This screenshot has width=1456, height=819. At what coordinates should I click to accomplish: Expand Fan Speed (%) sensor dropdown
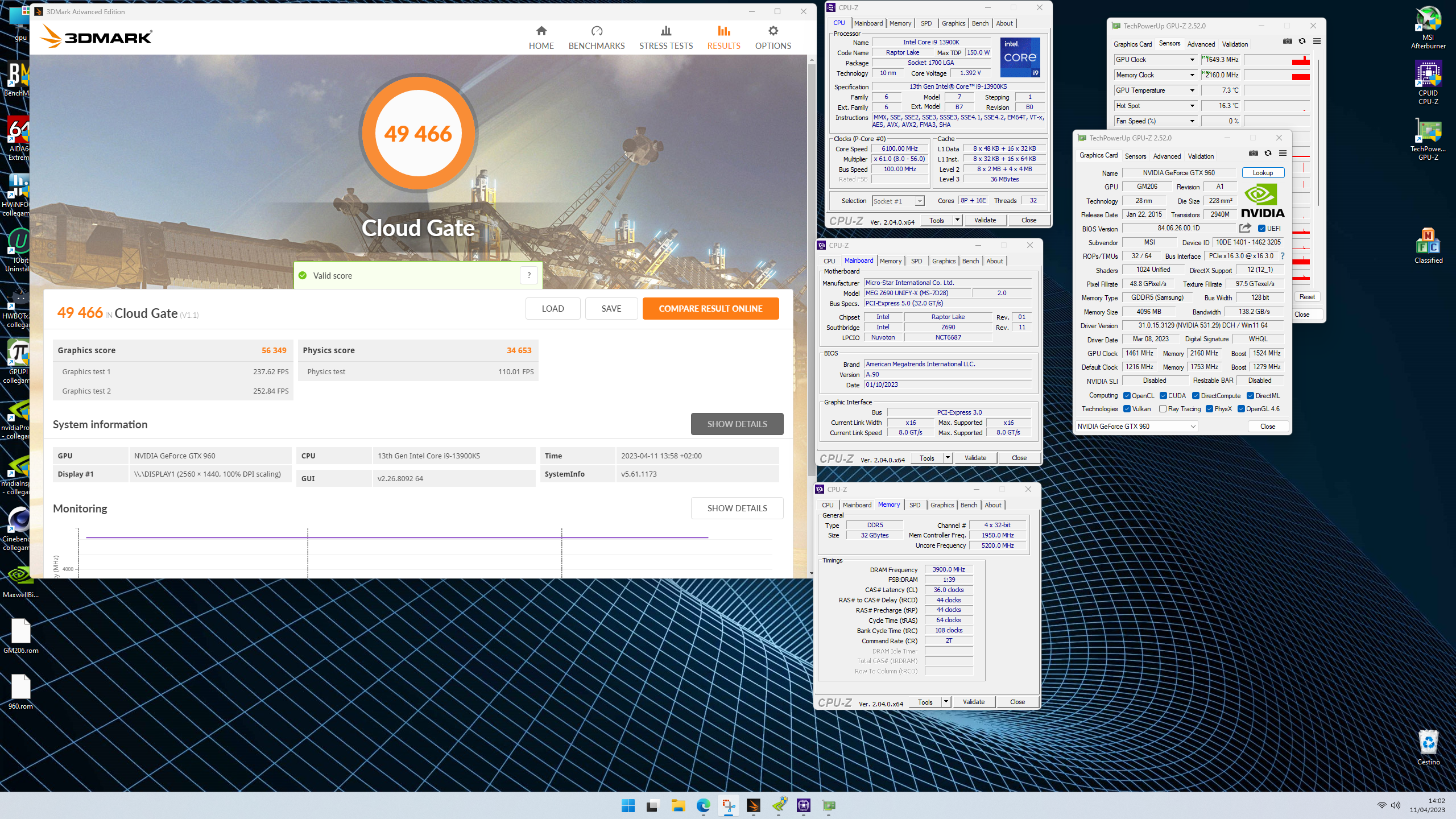point(1192,121)
